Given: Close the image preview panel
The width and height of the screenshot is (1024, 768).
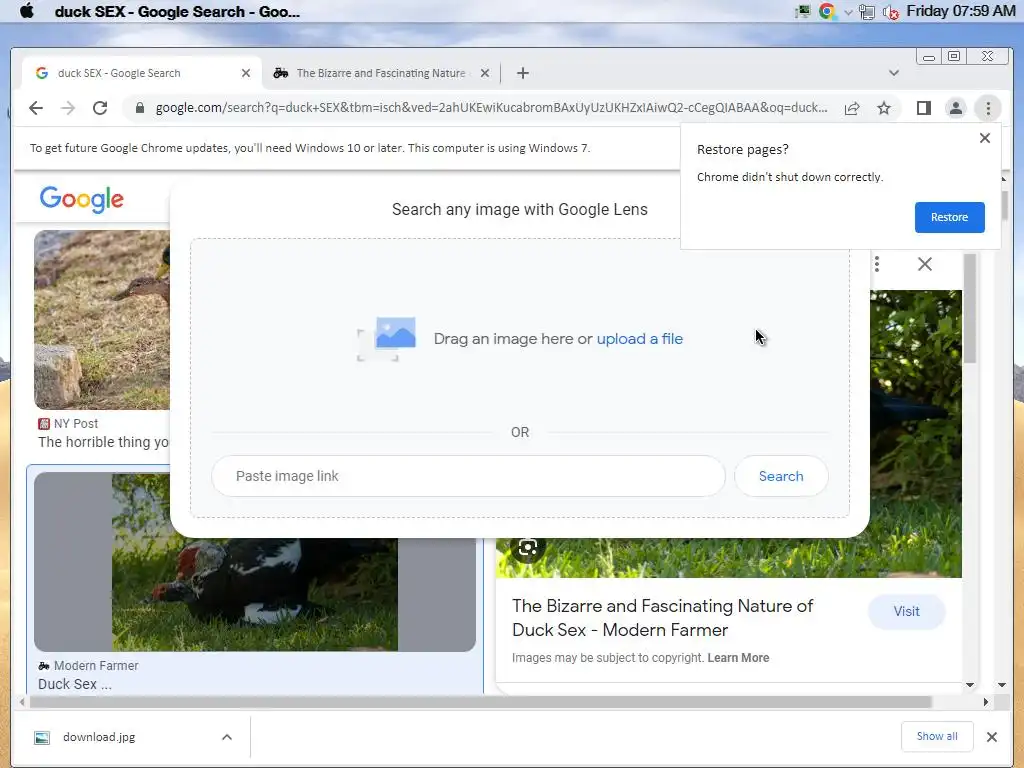Looking at the screenshot, I should tap(925, 264).
